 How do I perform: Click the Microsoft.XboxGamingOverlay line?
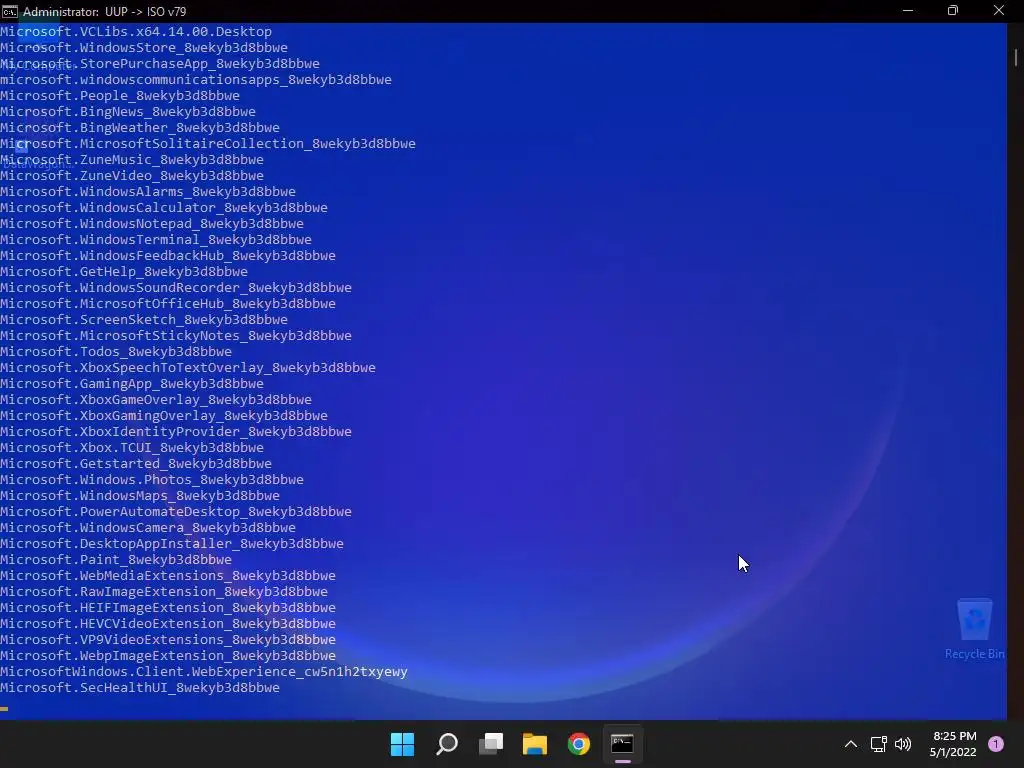pyautogui.click(x=164, y=415)
